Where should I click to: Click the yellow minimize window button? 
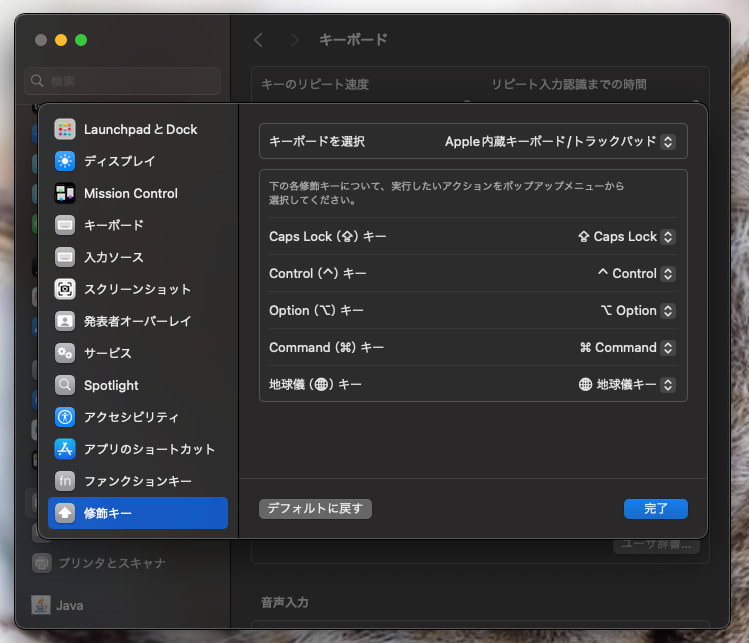click(x=61, y=40)
